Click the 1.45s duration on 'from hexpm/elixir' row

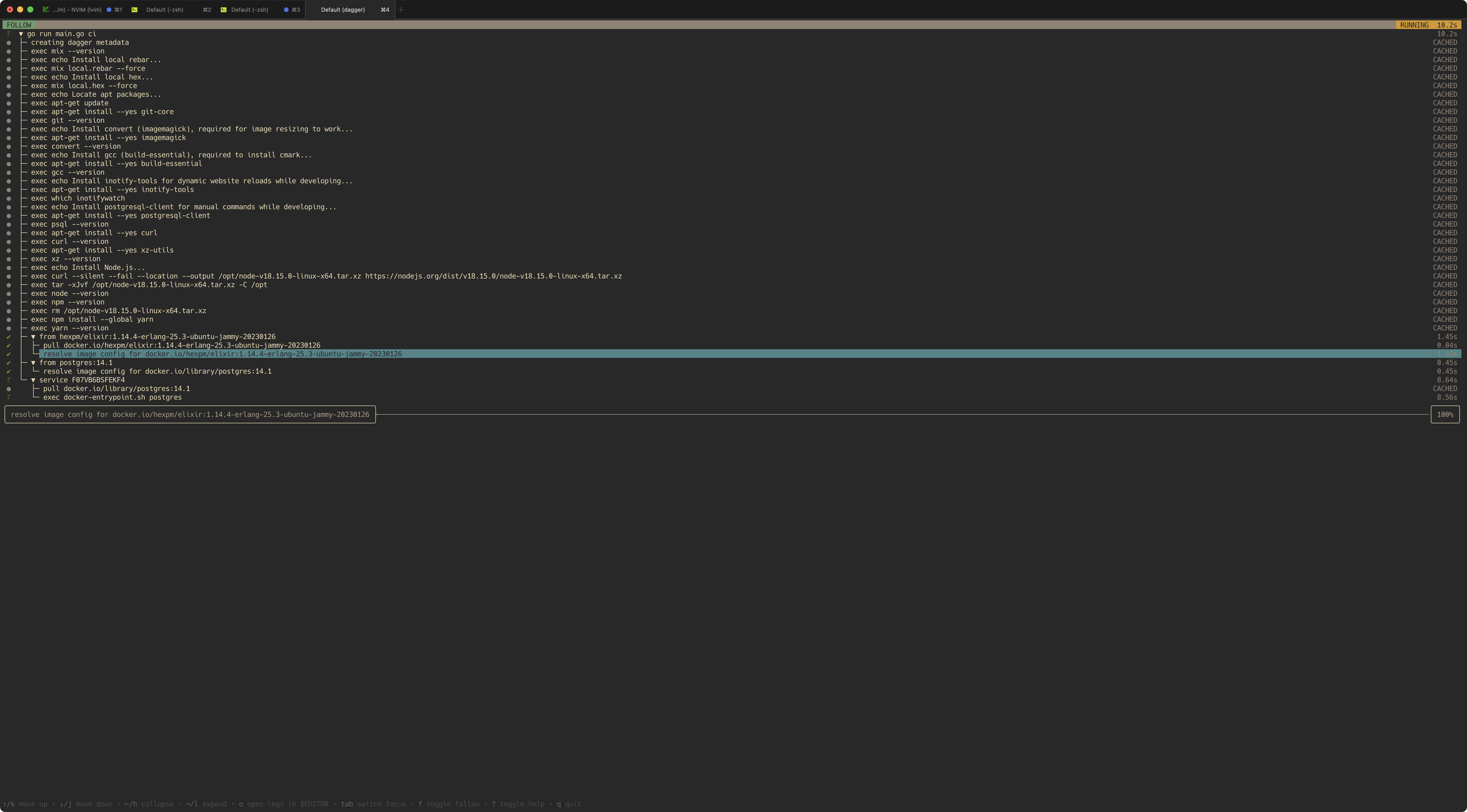[x=1447, y=337]
